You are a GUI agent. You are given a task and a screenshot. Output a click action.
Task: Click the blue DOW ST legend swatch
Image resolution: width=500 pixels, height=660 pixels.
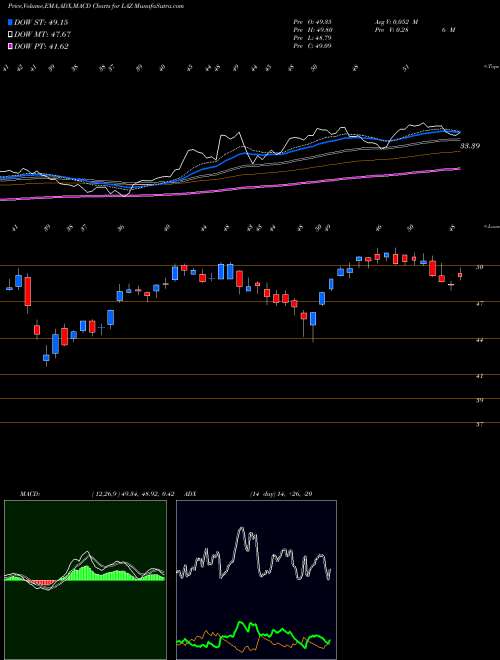[x=11, y=22]
